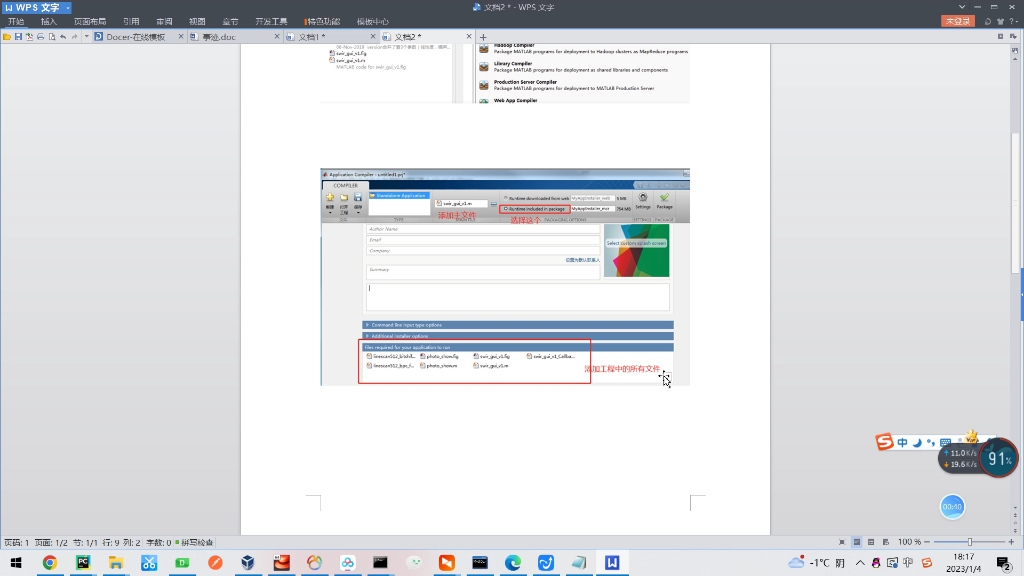Click the print icon in quick toolbar
The width and height of the screenshot is (1024, 576).
pos(40,37)
